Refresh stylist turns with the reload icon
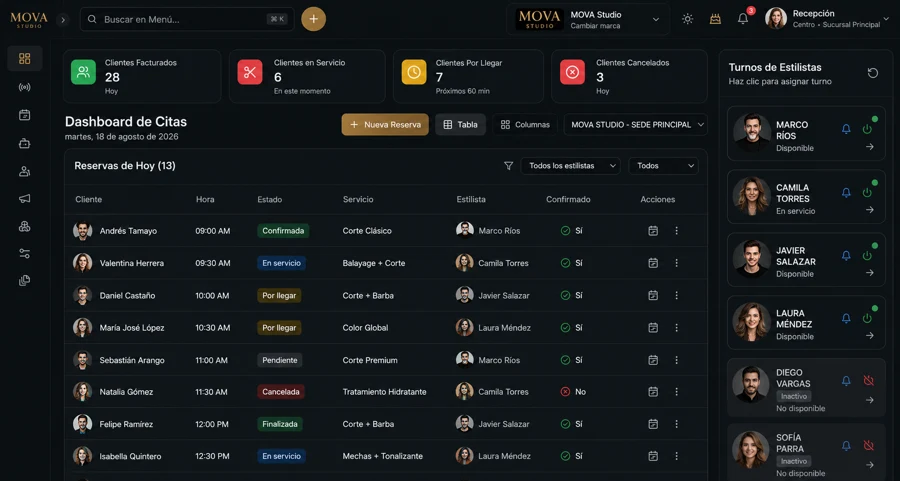This screenshot has height=481, width=900. (872, 73)
